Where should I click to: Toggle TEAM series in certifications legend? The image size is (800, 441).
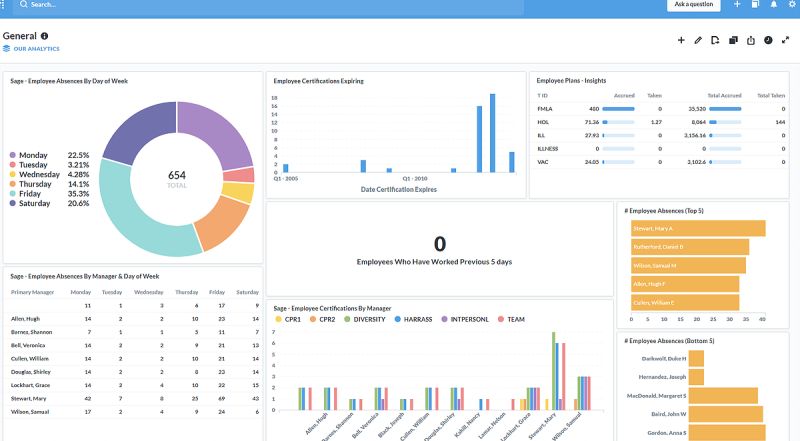pos(511,320)
